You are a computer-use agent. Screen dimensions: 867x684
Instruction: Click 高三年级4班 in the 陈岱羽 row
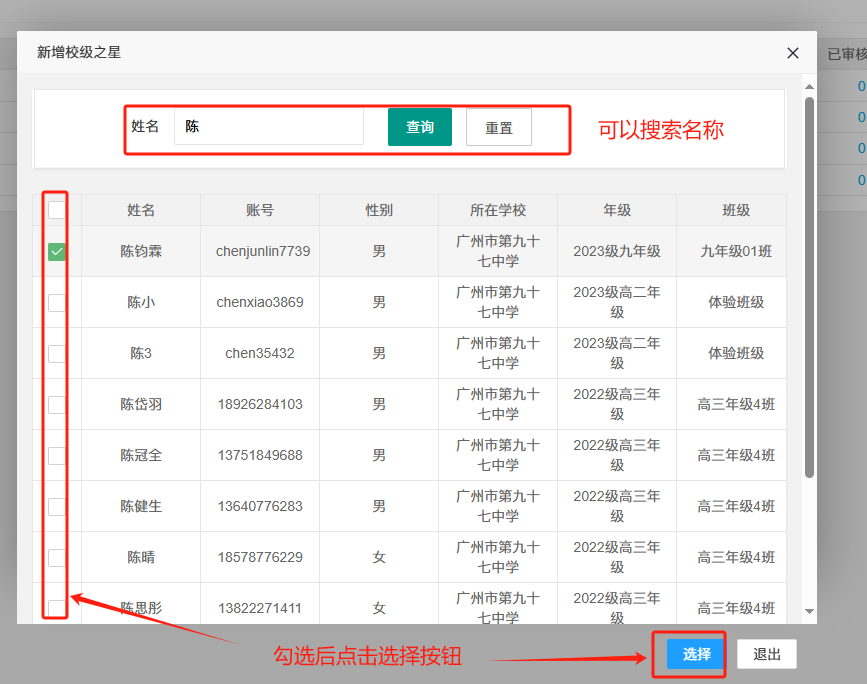(735, 404)
